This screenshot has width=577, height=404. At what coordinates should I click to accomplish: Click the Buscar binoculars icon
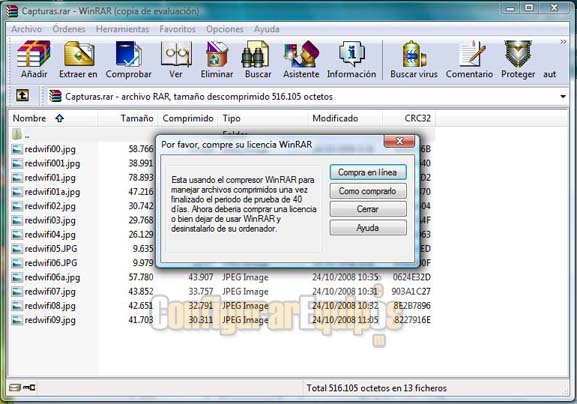pyautogui.click(x=256, y=54)
